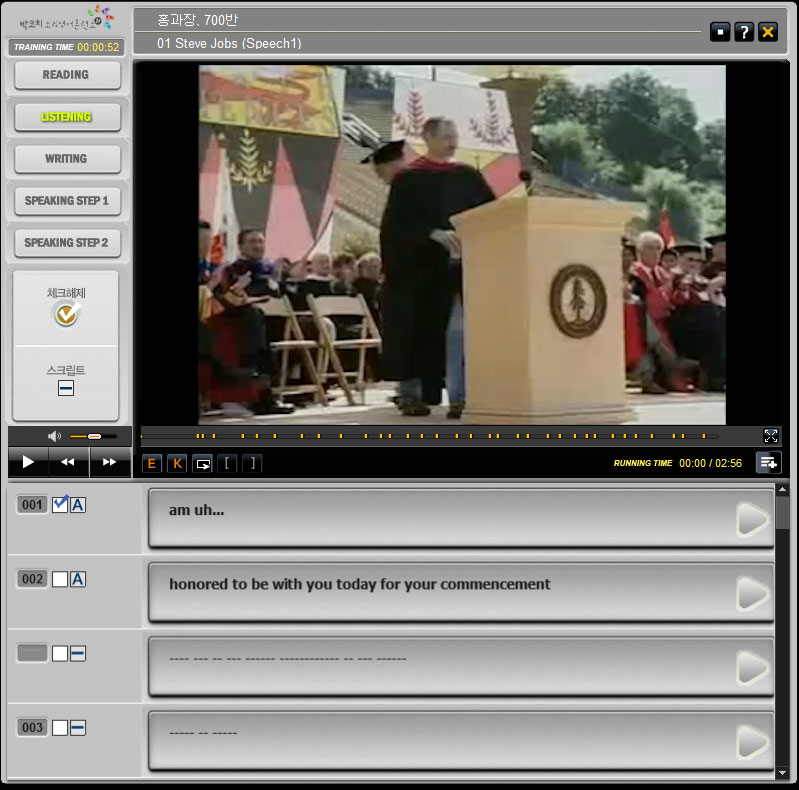The height and width of the screenshot is (790, 799).
Task: Click the rewind button
Action: [68, 462]
